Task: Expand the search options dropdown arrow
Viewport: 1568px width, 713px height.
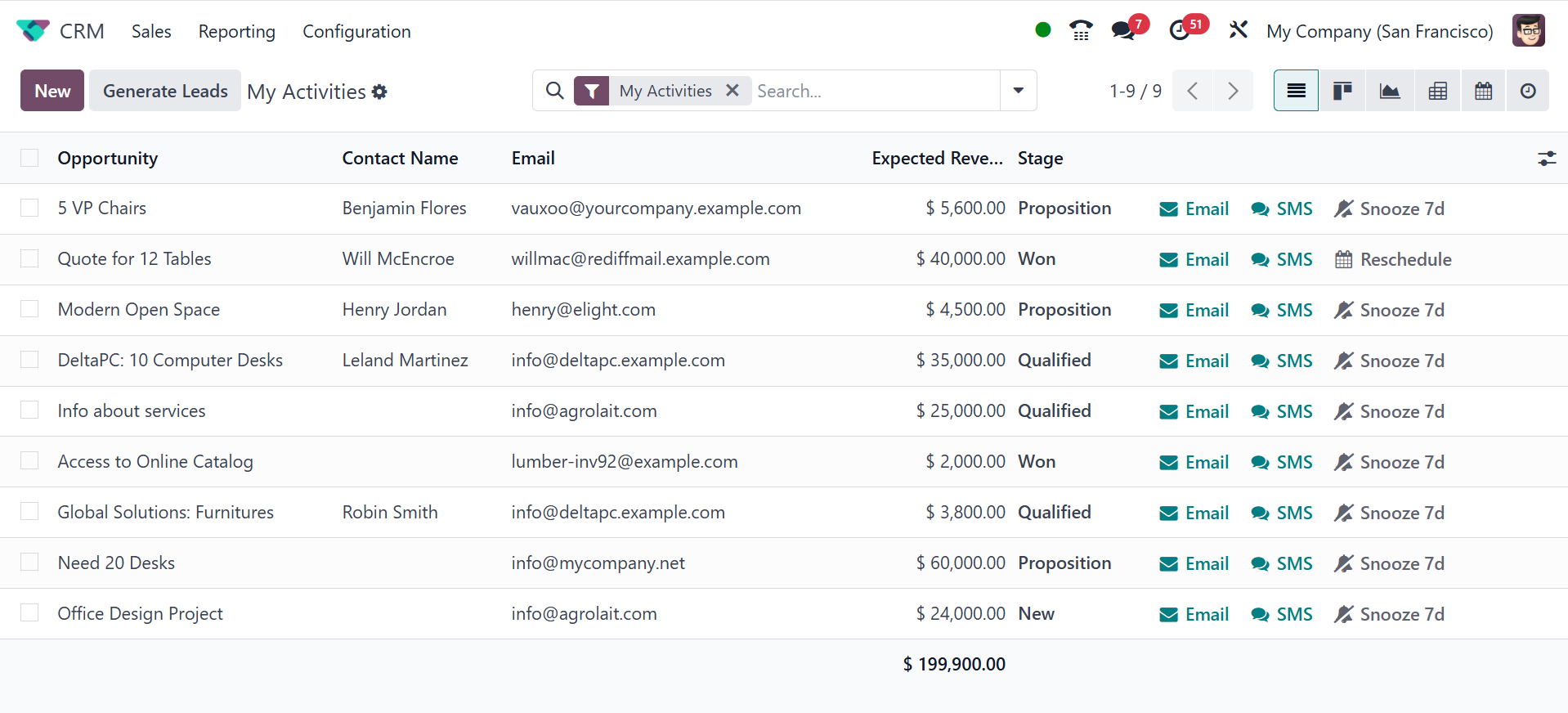Action: 1018,91
